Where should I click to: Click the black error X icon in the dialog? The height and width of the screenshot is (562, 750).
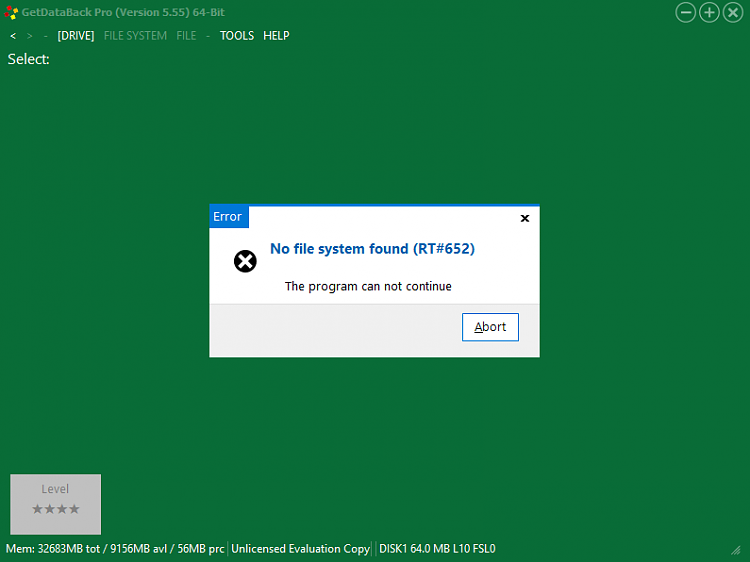point(245,261)
